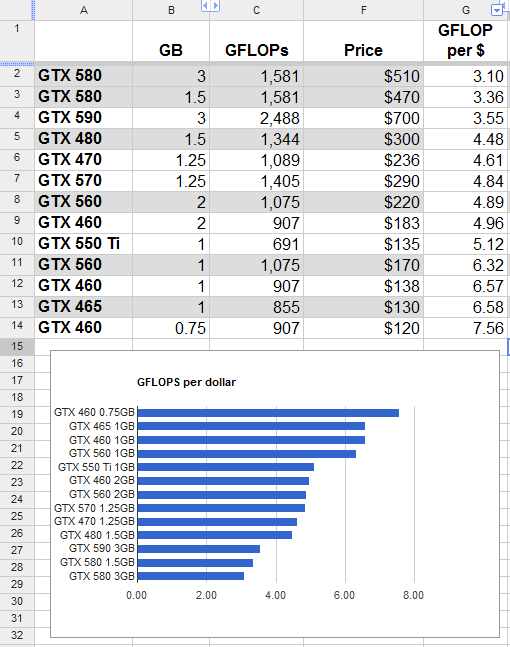Click the 2,488 GFLOPs cell
This screenshot has width=510, height=647.
256,118
